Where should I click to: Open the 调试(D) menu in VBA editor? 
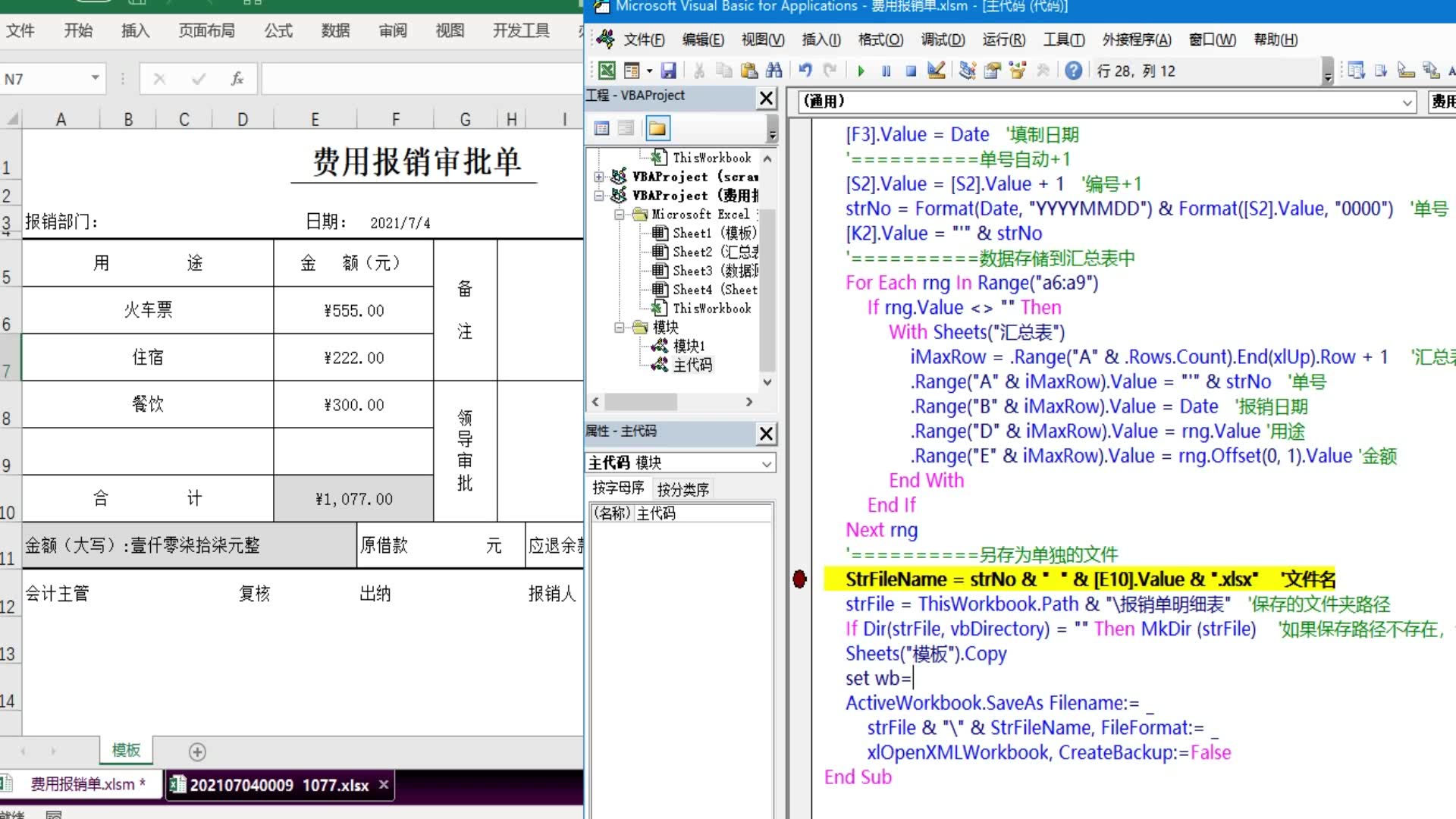(943, 39)
